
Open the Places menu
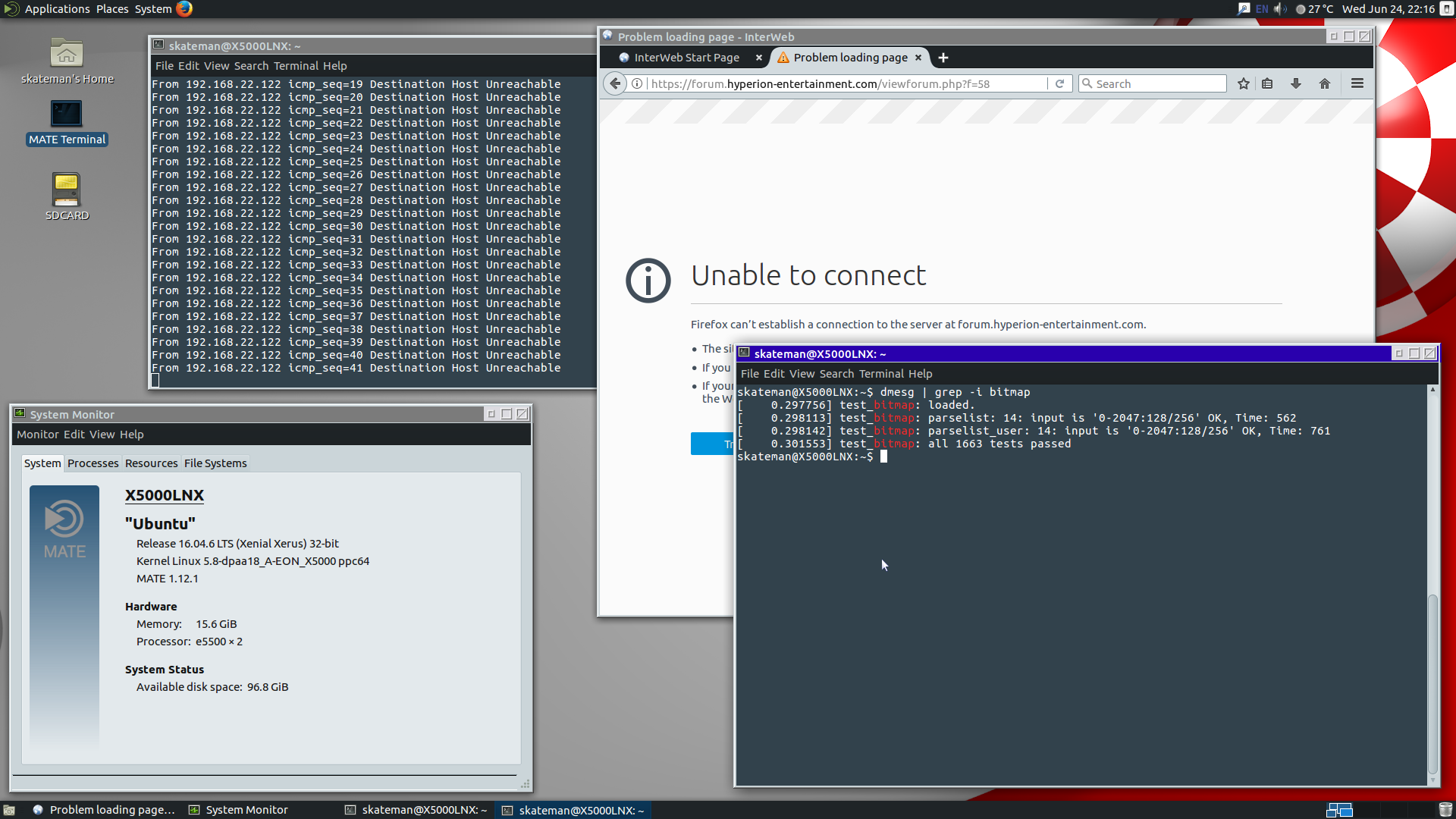112,8
